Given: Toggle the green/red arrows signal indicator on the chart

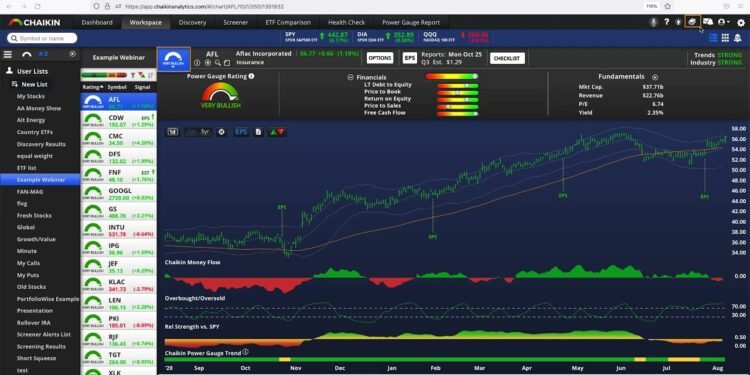Looking at the screenshot, I should click(277, 132).
